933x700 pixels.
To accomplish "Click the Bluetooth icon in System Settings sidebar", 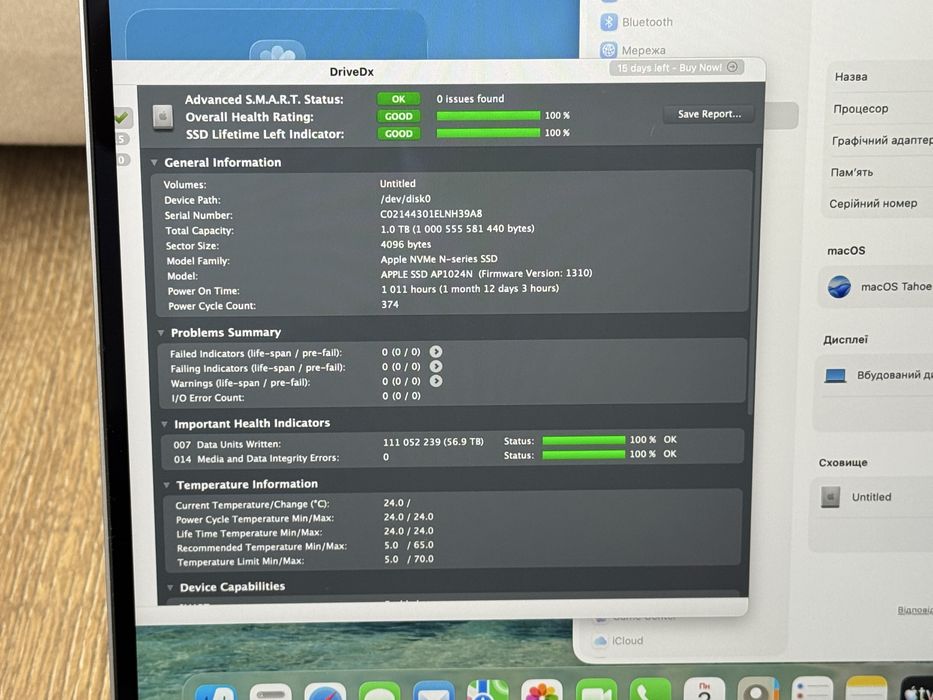I will [x=608, y=22].
